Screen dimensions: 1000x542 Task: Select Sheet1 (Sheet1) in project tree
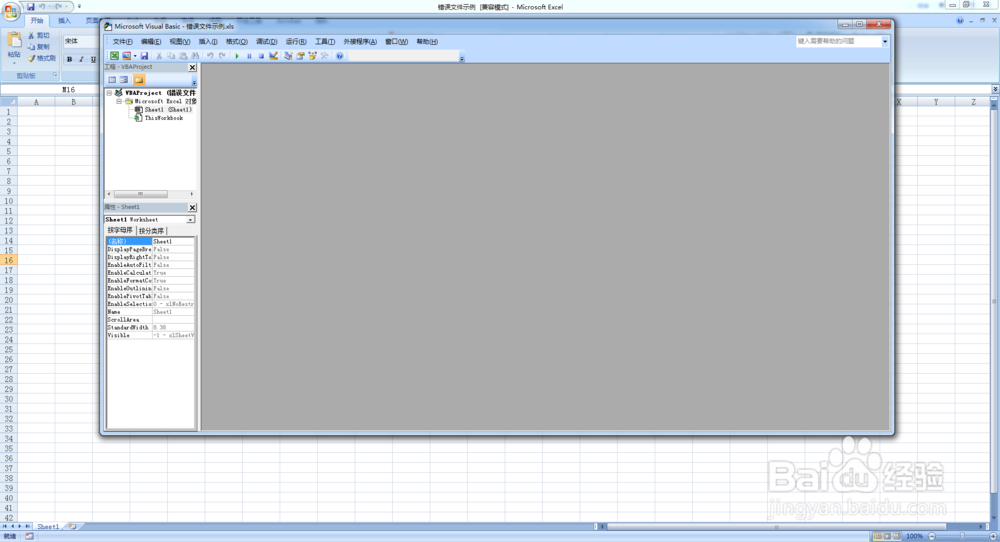[x=168, y=110]
